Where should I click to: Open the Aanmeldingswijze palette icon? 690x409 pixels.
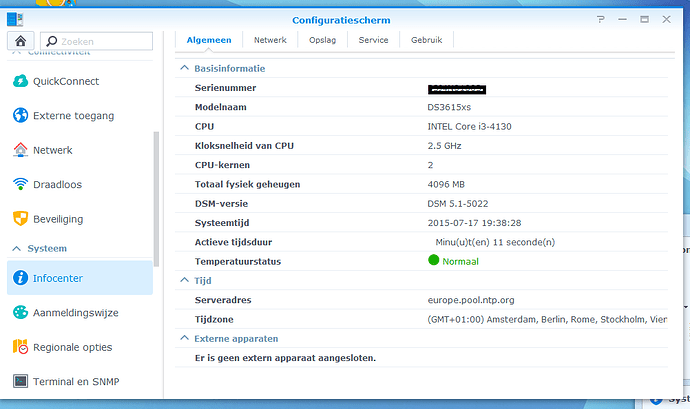click(20, 312)
